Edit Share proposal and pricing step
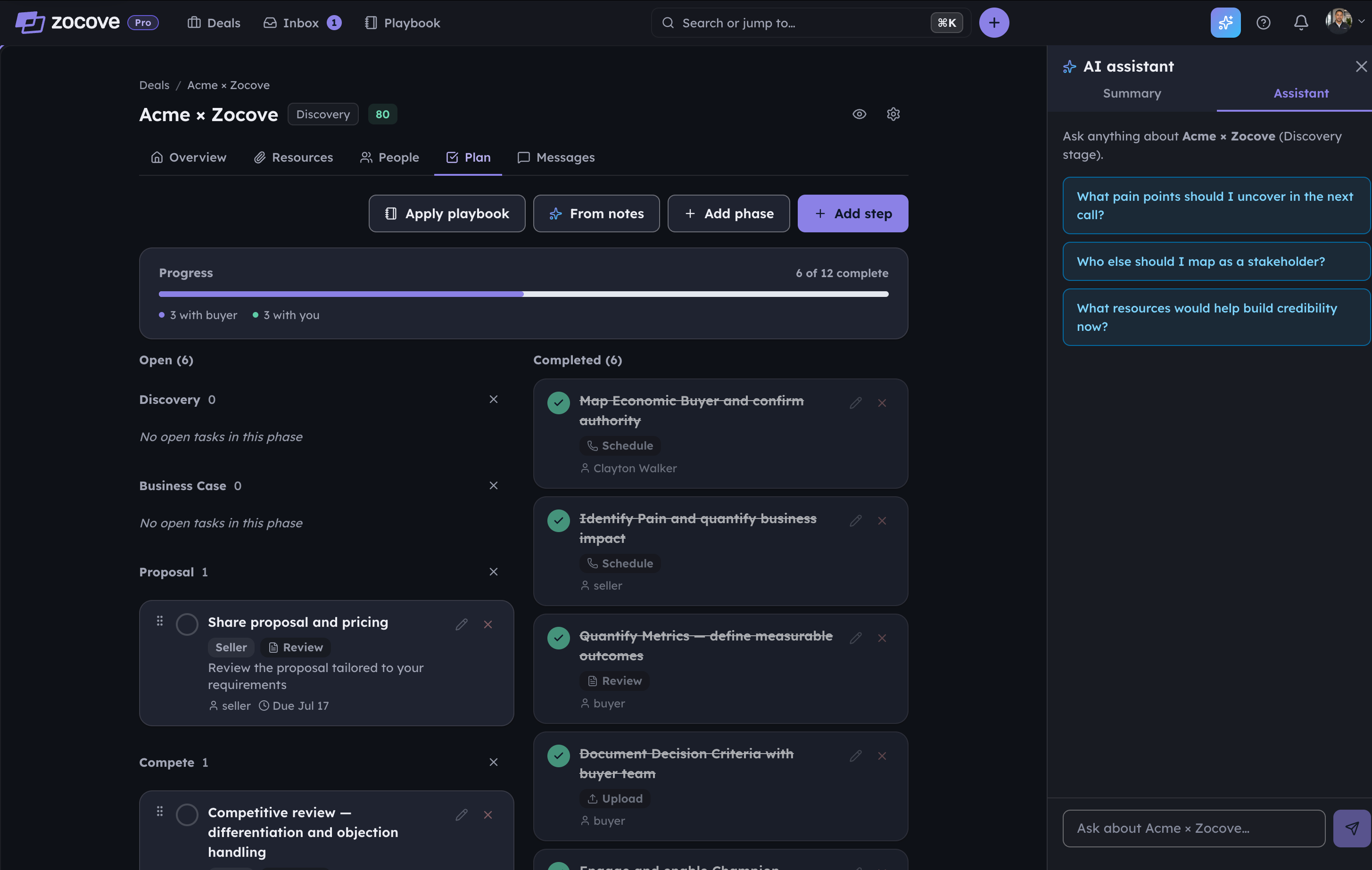 coord(461,624)
